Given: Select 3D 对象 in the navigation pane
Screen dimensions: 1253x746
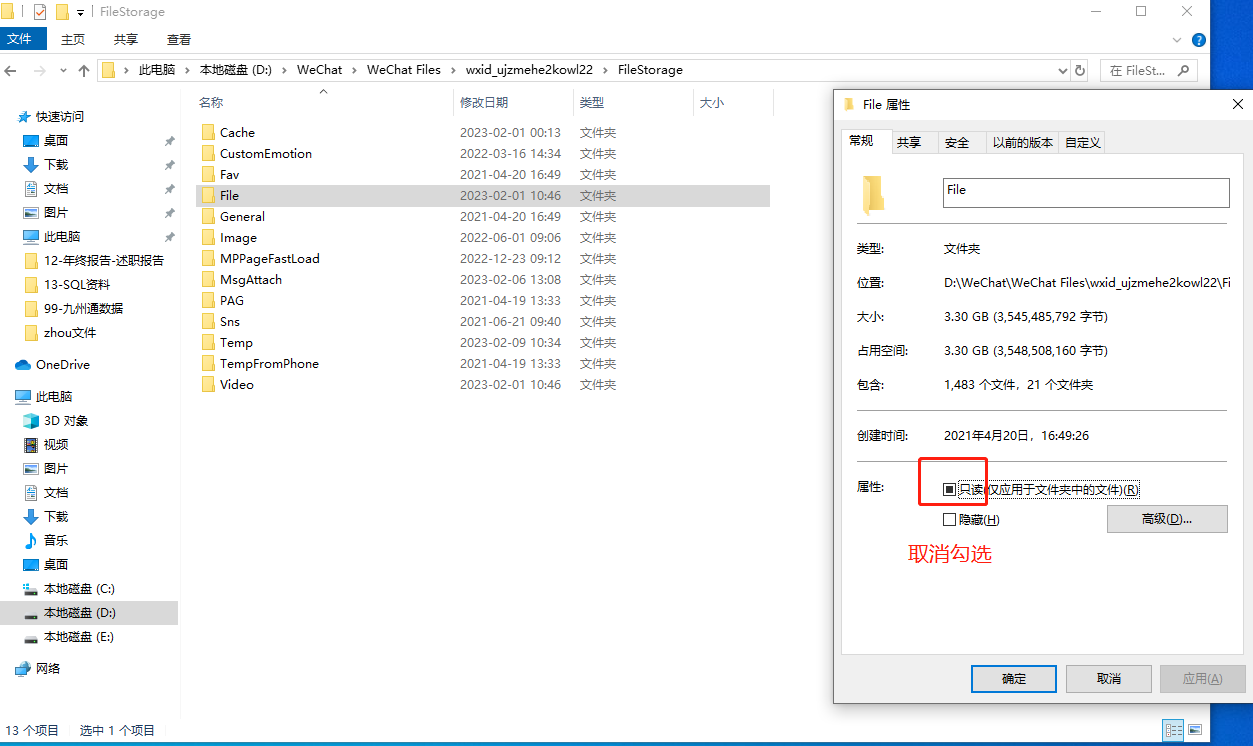Looking at the screenshot, I should click(x=66, y=421).
